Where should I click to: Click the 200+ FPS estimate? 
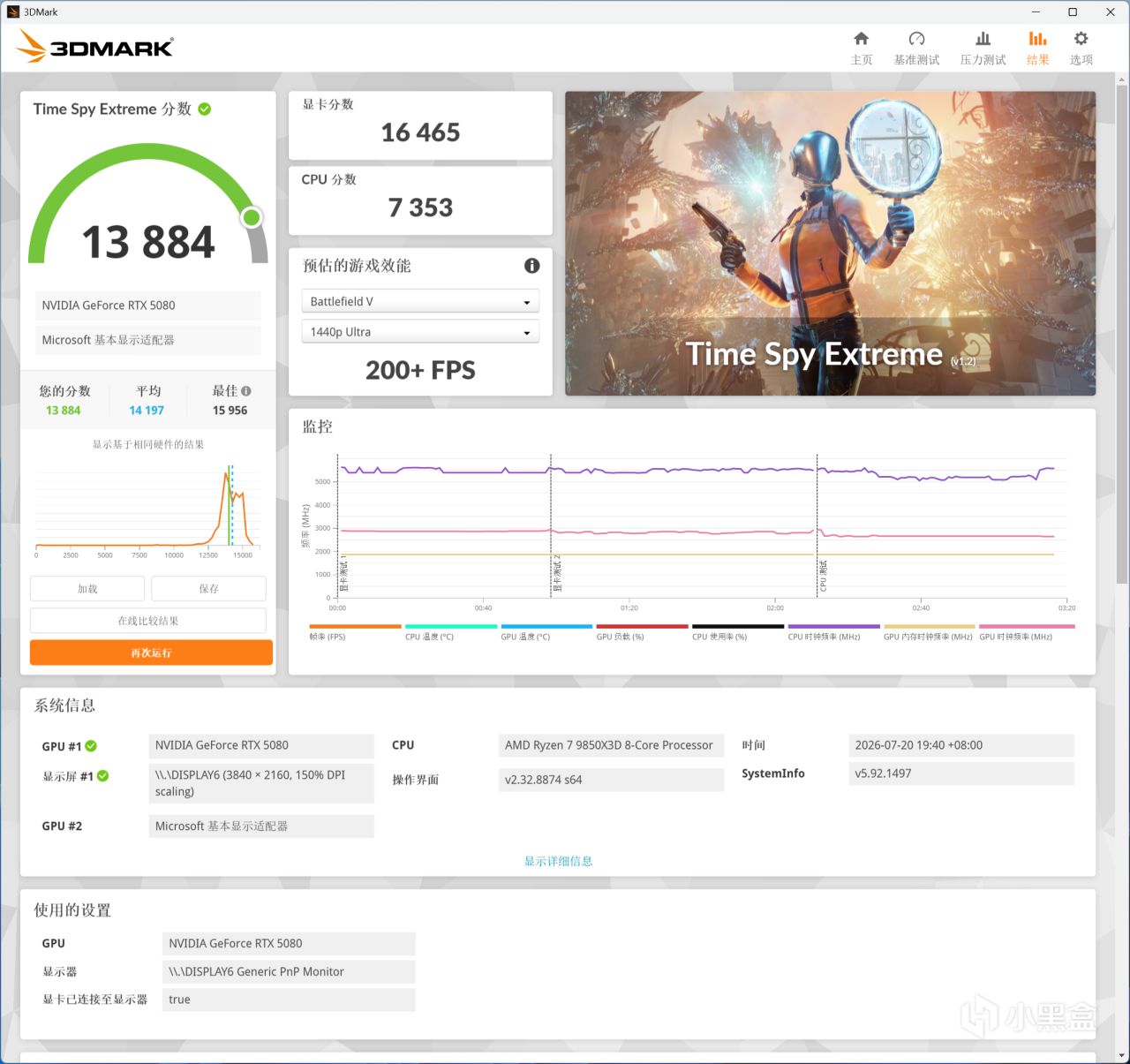420,370
